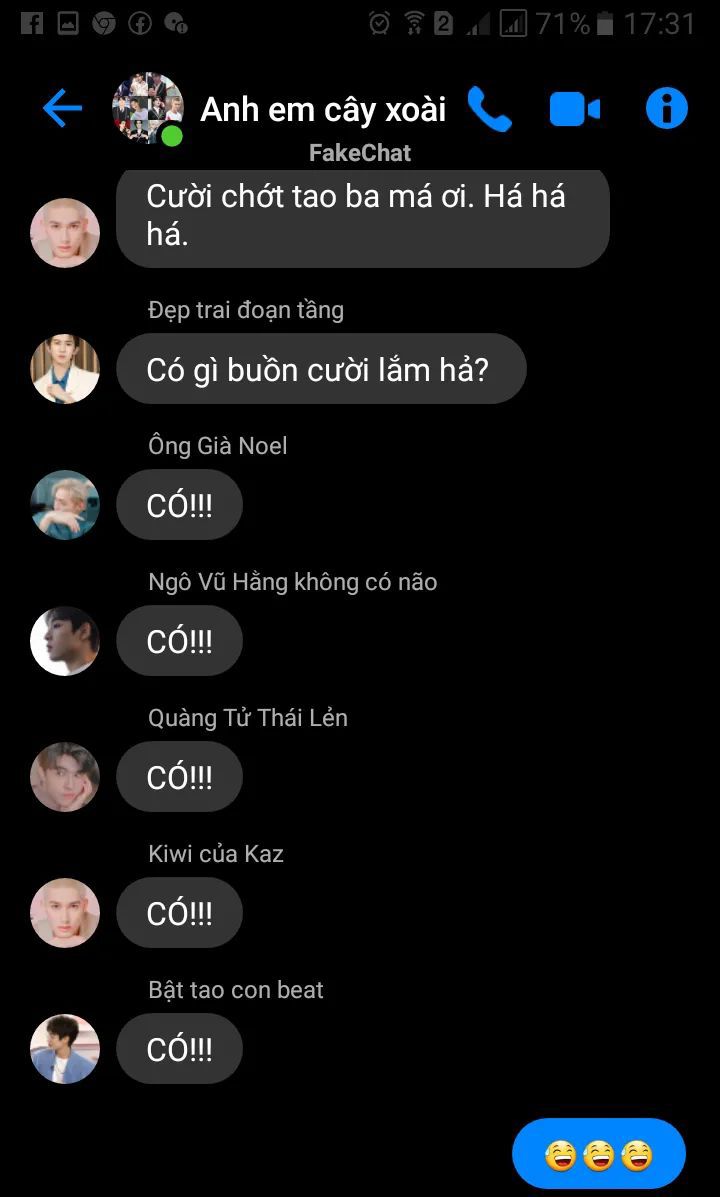Select the Đẹp trai đoạn tầng profile picture
The width and height of the screenshot is (720, 1197).
click(65, 369)
